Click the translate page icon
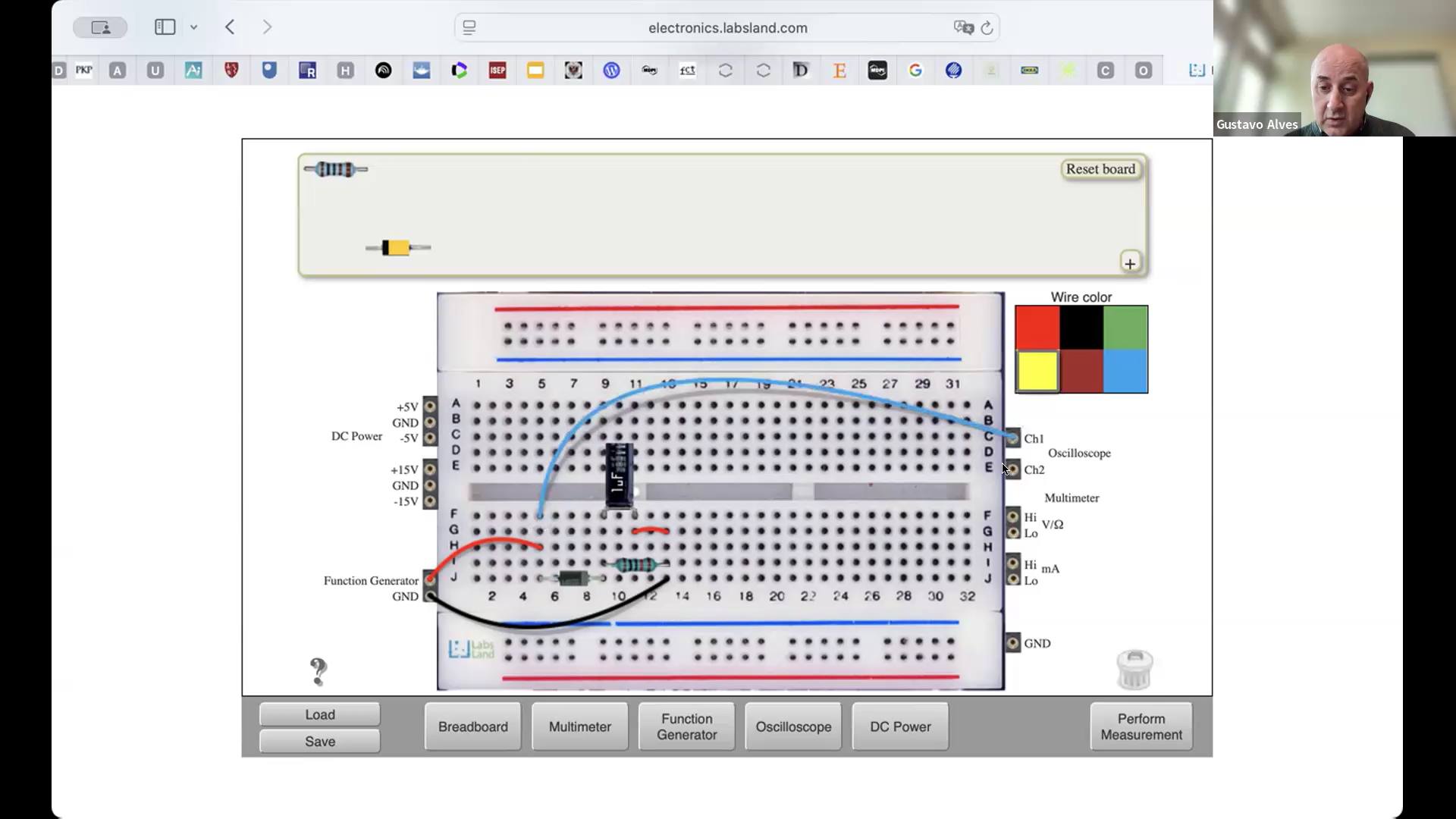Screen dimensions: 1456x819 (x=963, y=28)
